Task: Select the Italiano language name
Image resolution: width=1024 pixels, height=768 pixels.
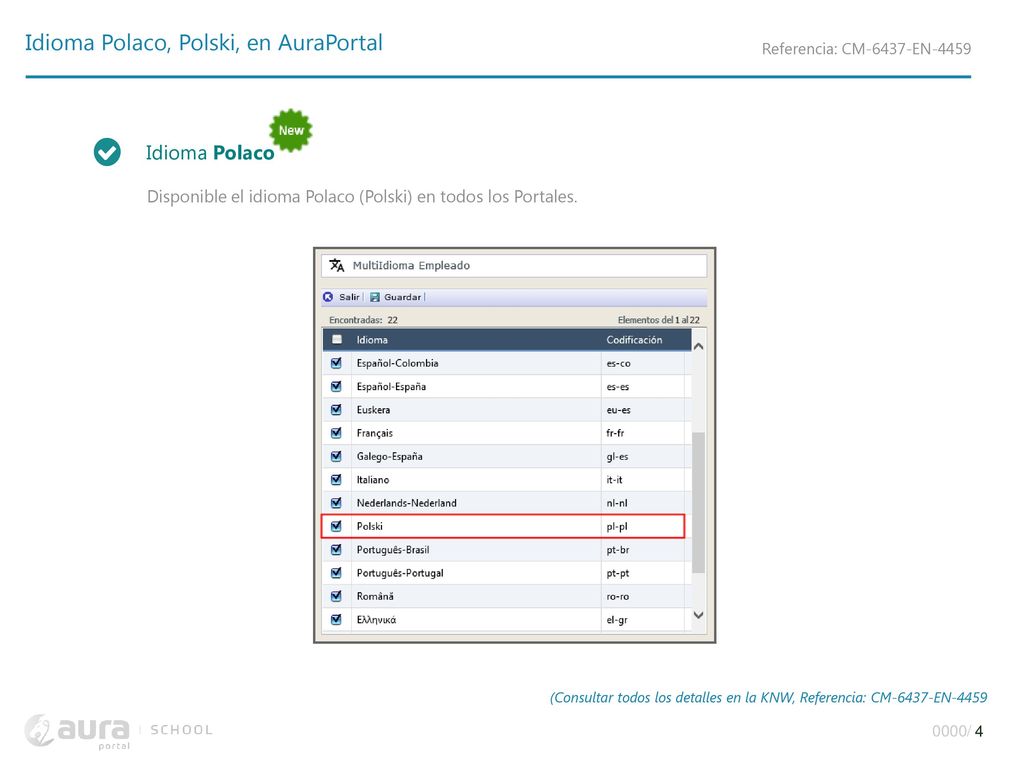Action: click(x=372, y=480)
